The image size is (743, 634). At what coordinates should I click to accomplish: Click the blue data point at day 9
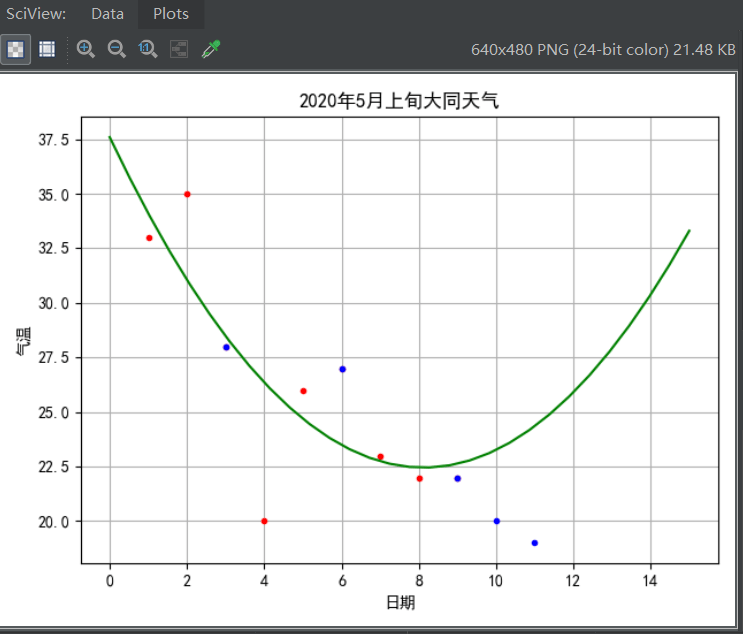pyautogui.click(x=458, y=479)
